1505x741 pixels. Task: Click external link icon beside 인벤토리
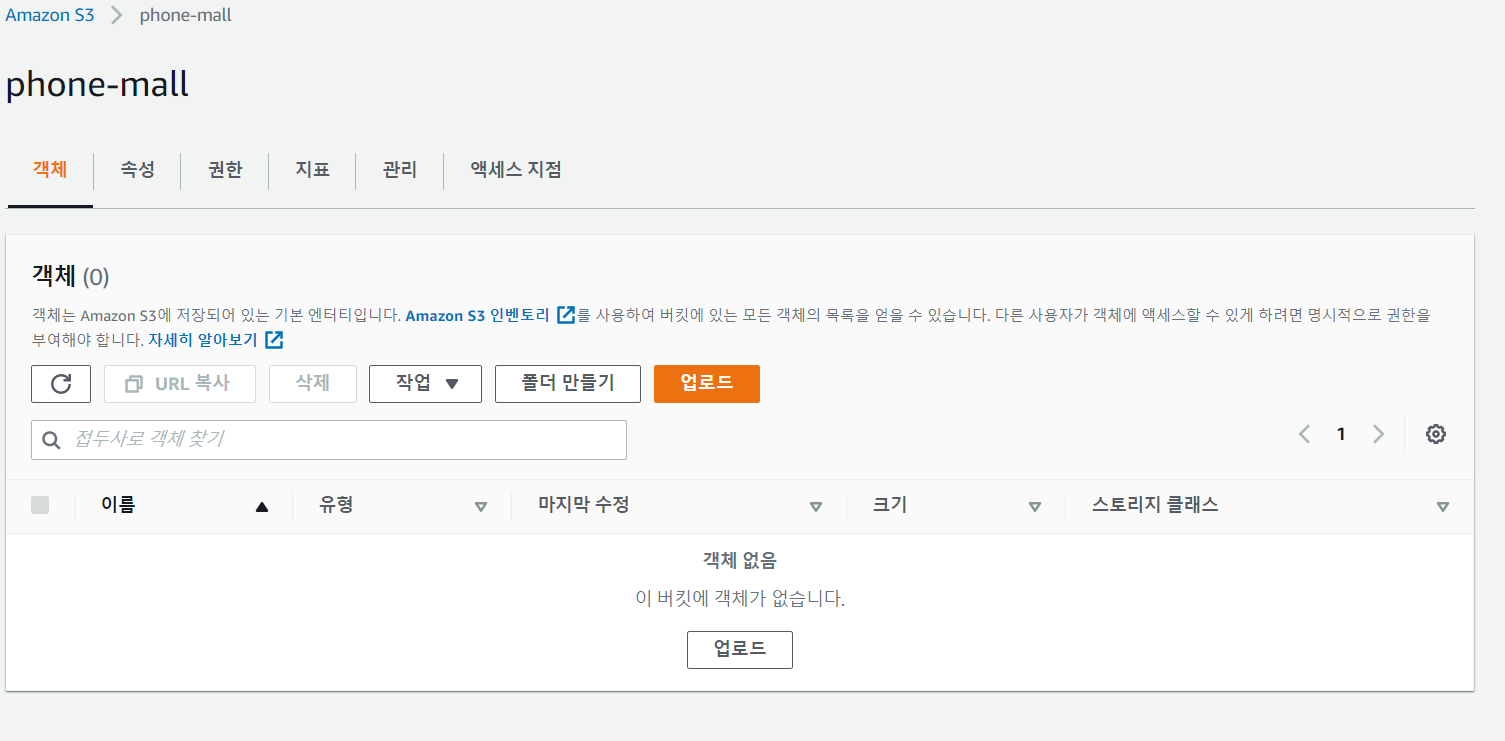pyautogui.click(x=566, y=315)
